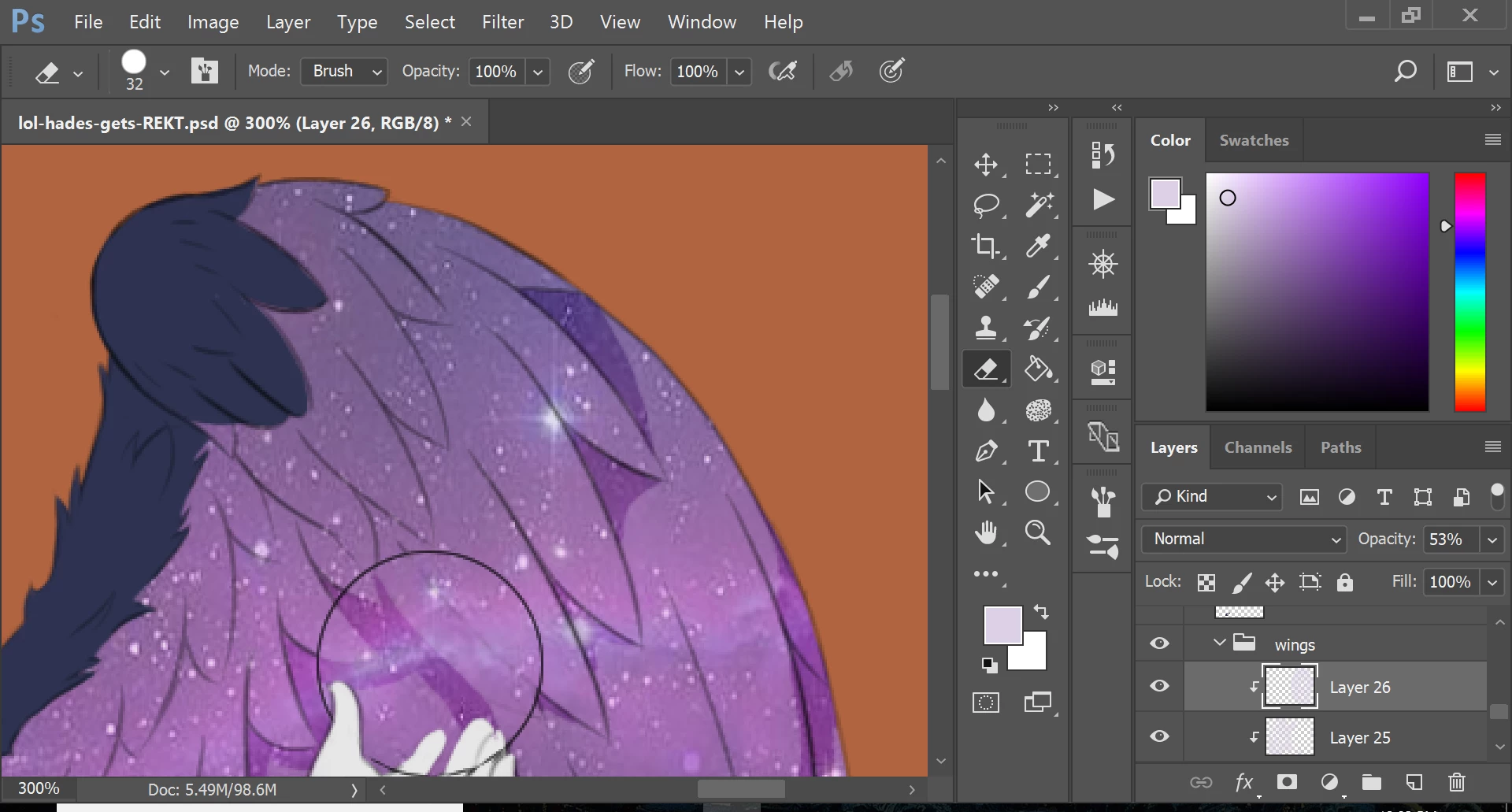Click the document zoom percentage field
Image resolution: width=1512 pixels, height=812 pixels.
coord(39,788)
